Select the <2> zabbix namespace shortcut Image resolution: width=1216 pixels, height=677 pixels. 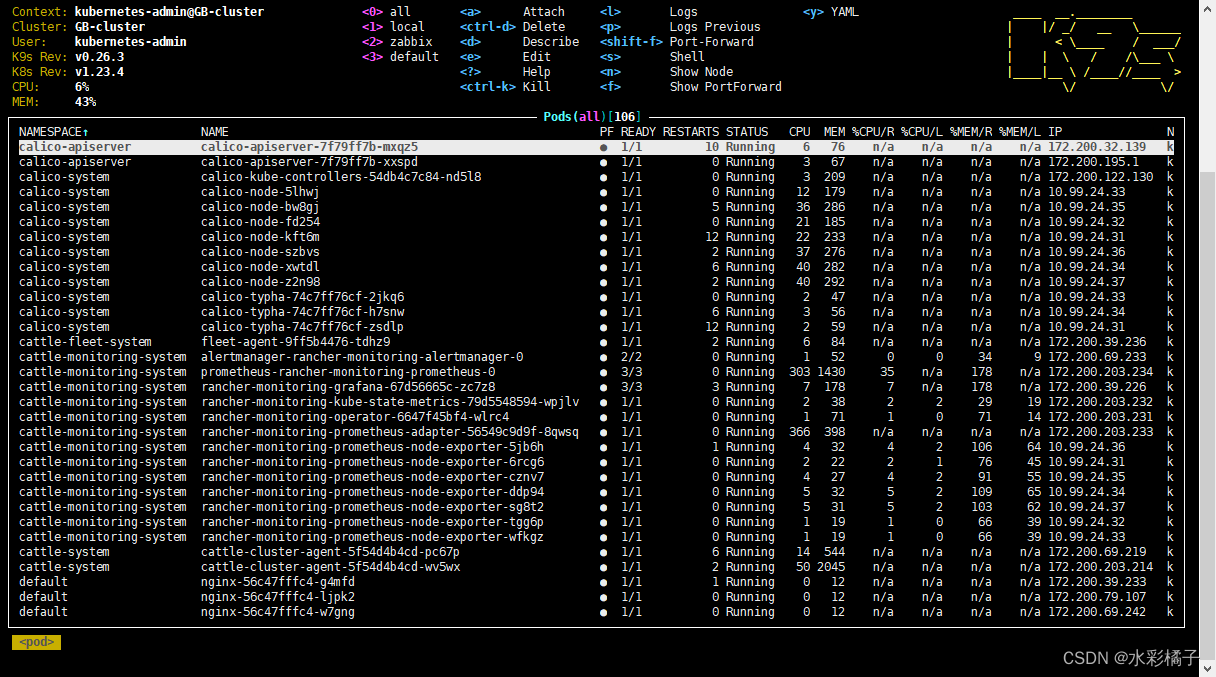[x=397, y=42]
